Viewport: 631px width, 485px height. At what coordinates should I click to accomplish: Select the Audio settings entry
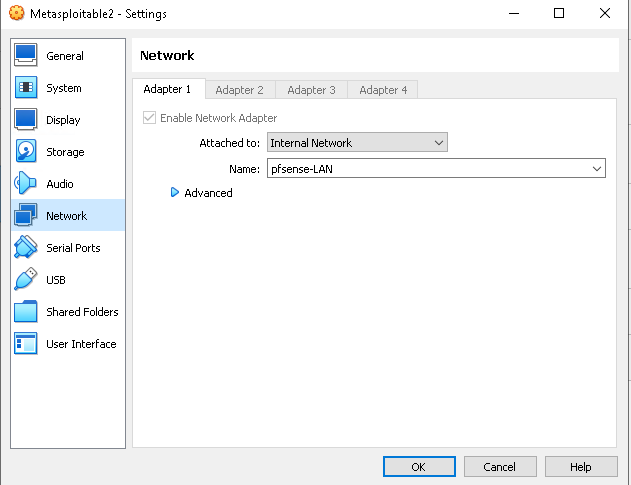[x=68, y=184]
